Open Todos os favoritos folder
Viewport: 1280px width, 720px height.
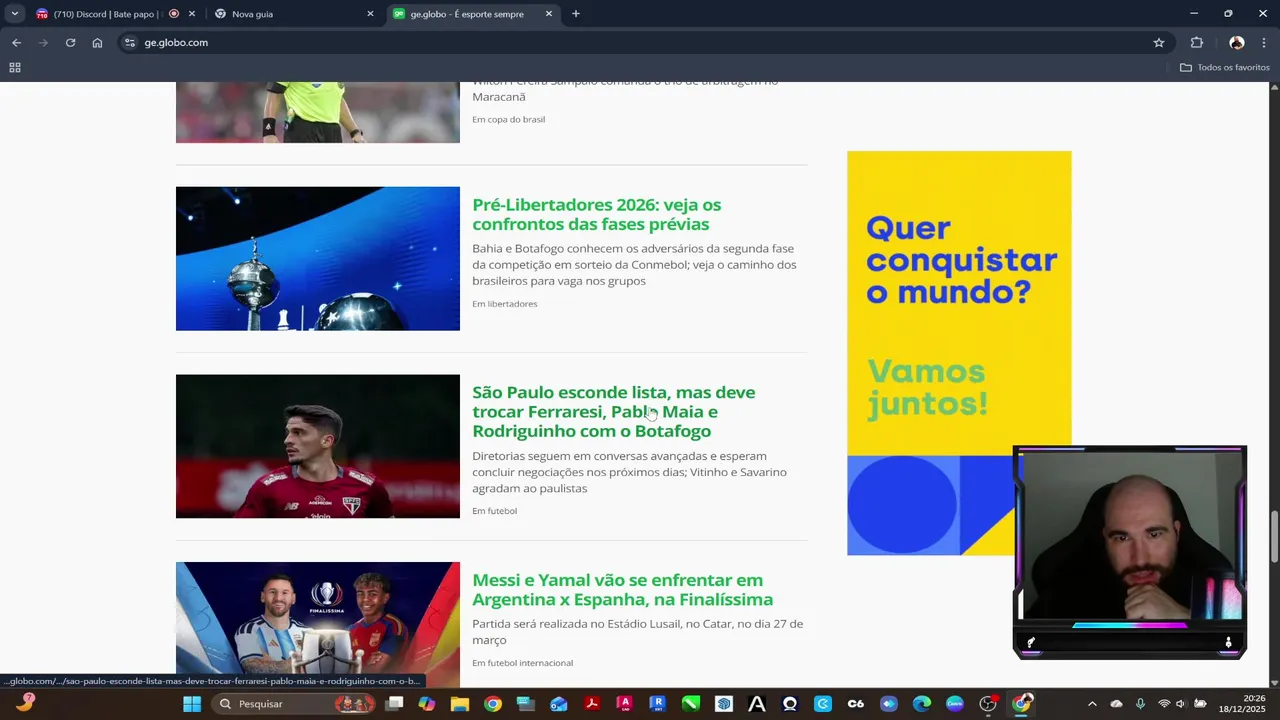(x=1225, y=67)
